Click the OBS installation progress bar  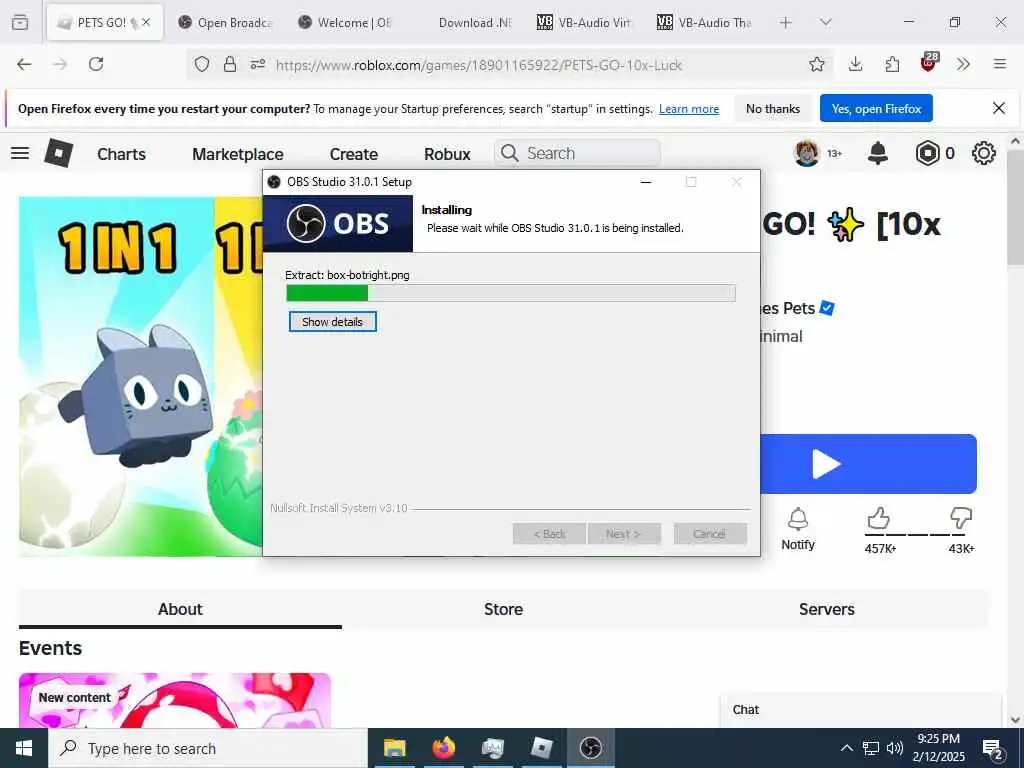[x=511, y=293]
